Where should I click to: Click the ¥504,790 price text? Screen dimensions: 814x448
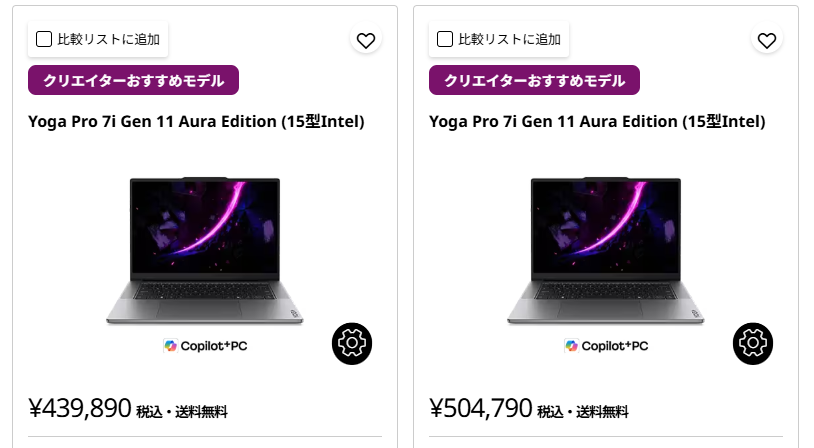(x=481, y=408)
